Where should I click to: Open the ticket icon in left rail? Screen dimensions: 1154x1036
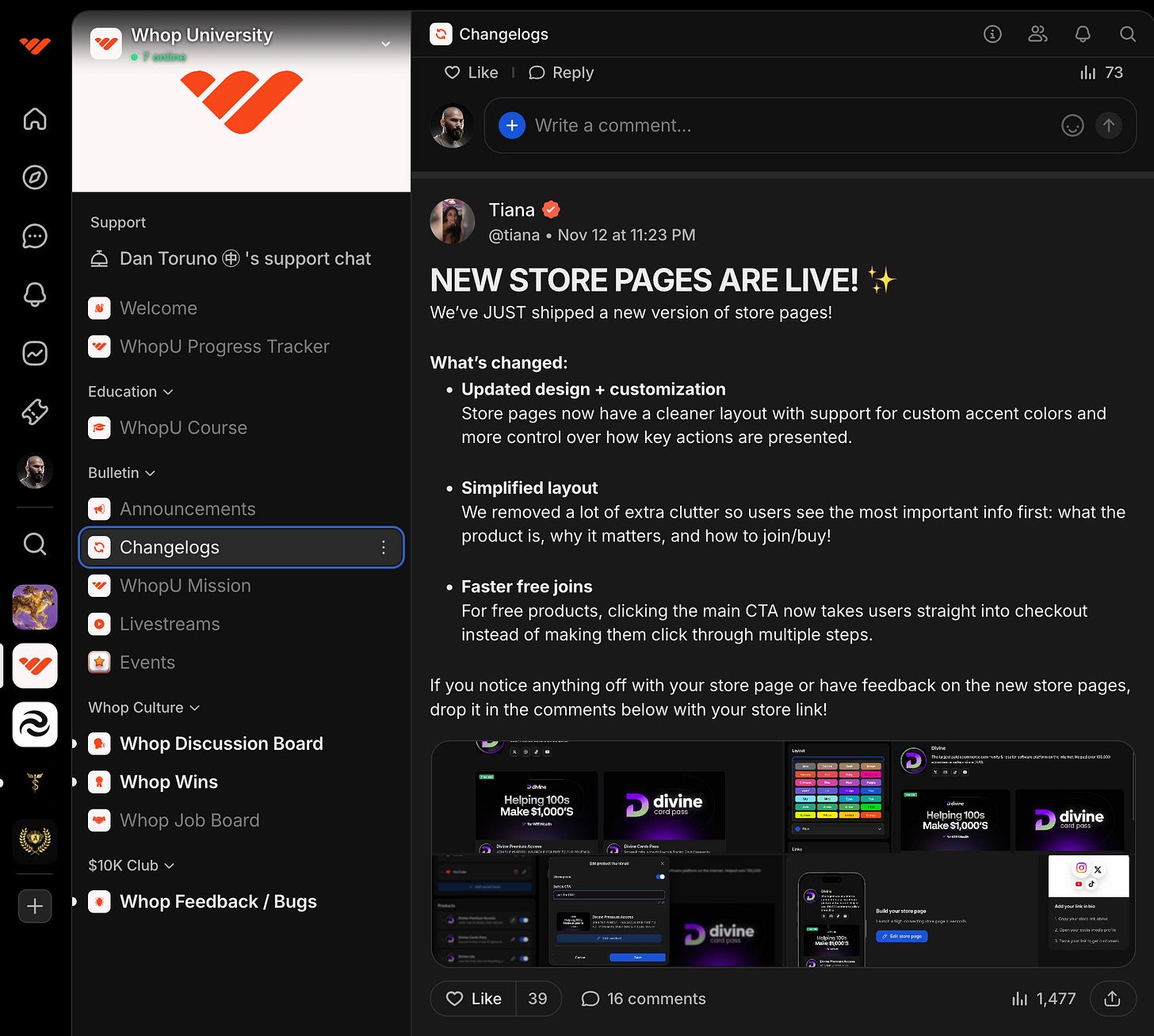pos(35,412)
